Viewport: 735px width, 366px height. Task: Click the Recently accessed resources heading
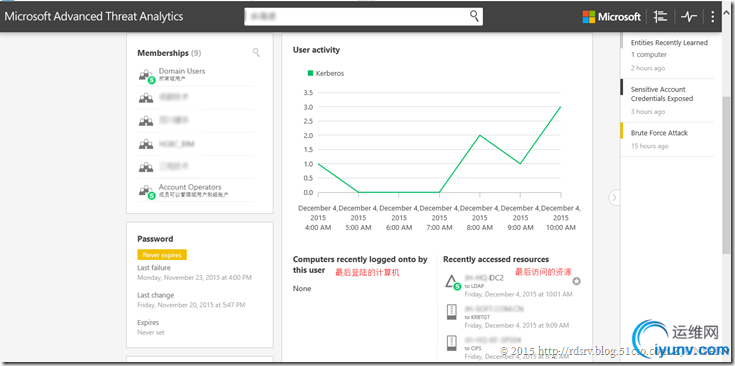point(496,259)
